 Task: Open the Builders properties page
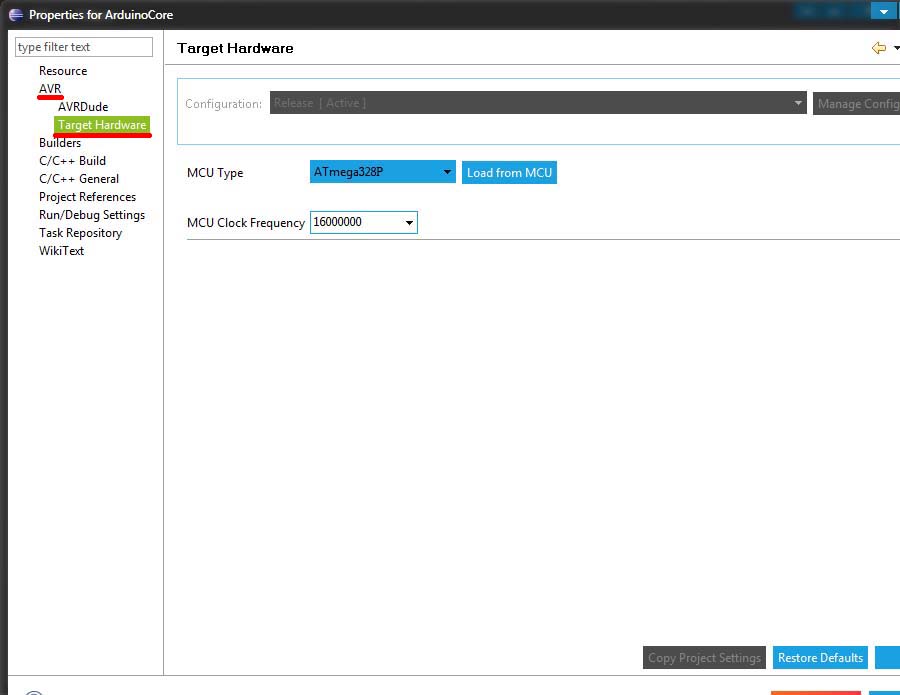(60, 143)
